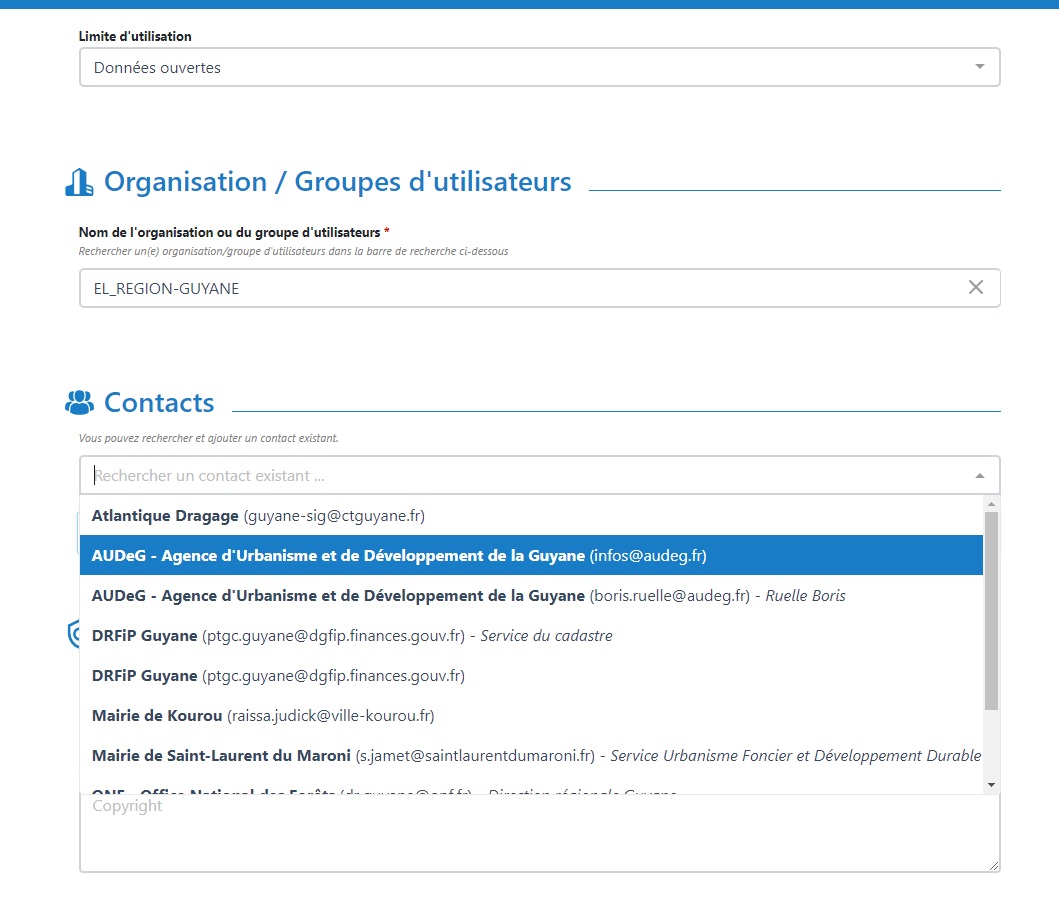Pick AUDeG contact Ruelle Boris
The height and width of the screenshot is (916, 1059).
[x=467, y=596]
